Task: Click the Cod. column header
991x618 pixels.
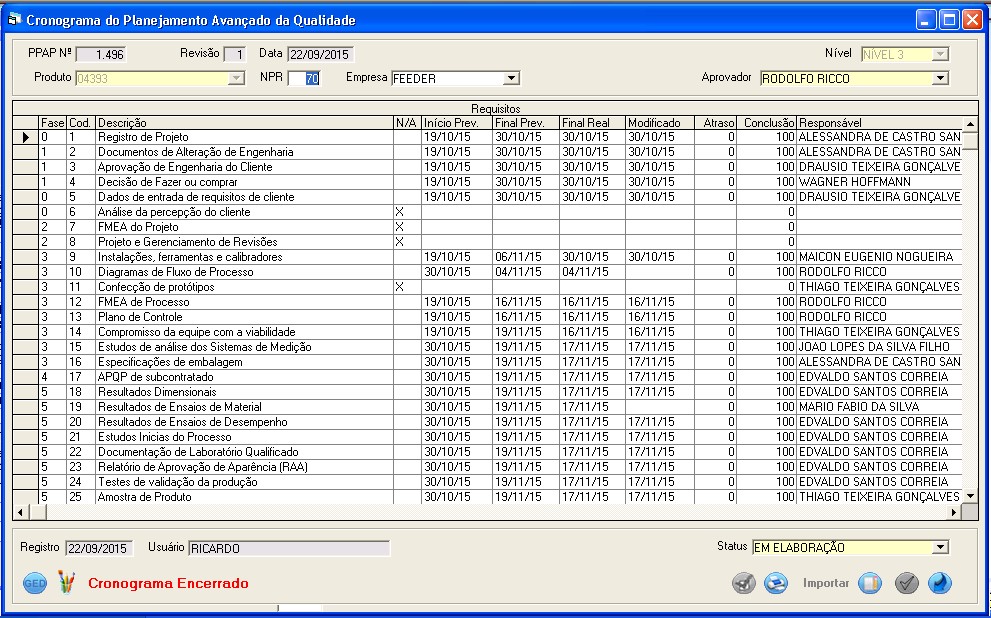Action: 81,123
